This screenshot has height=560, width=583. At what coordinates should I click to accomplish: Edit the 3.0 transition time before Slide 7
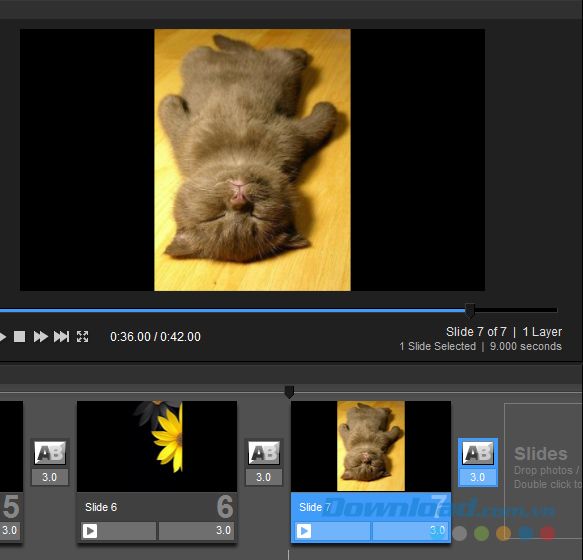[x=264, y=477]
